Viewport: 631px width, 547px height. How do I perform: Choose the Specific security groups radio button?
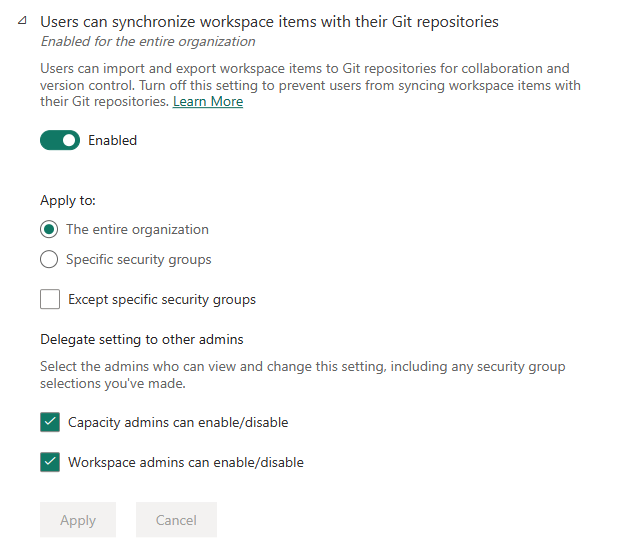pos(50,259)
